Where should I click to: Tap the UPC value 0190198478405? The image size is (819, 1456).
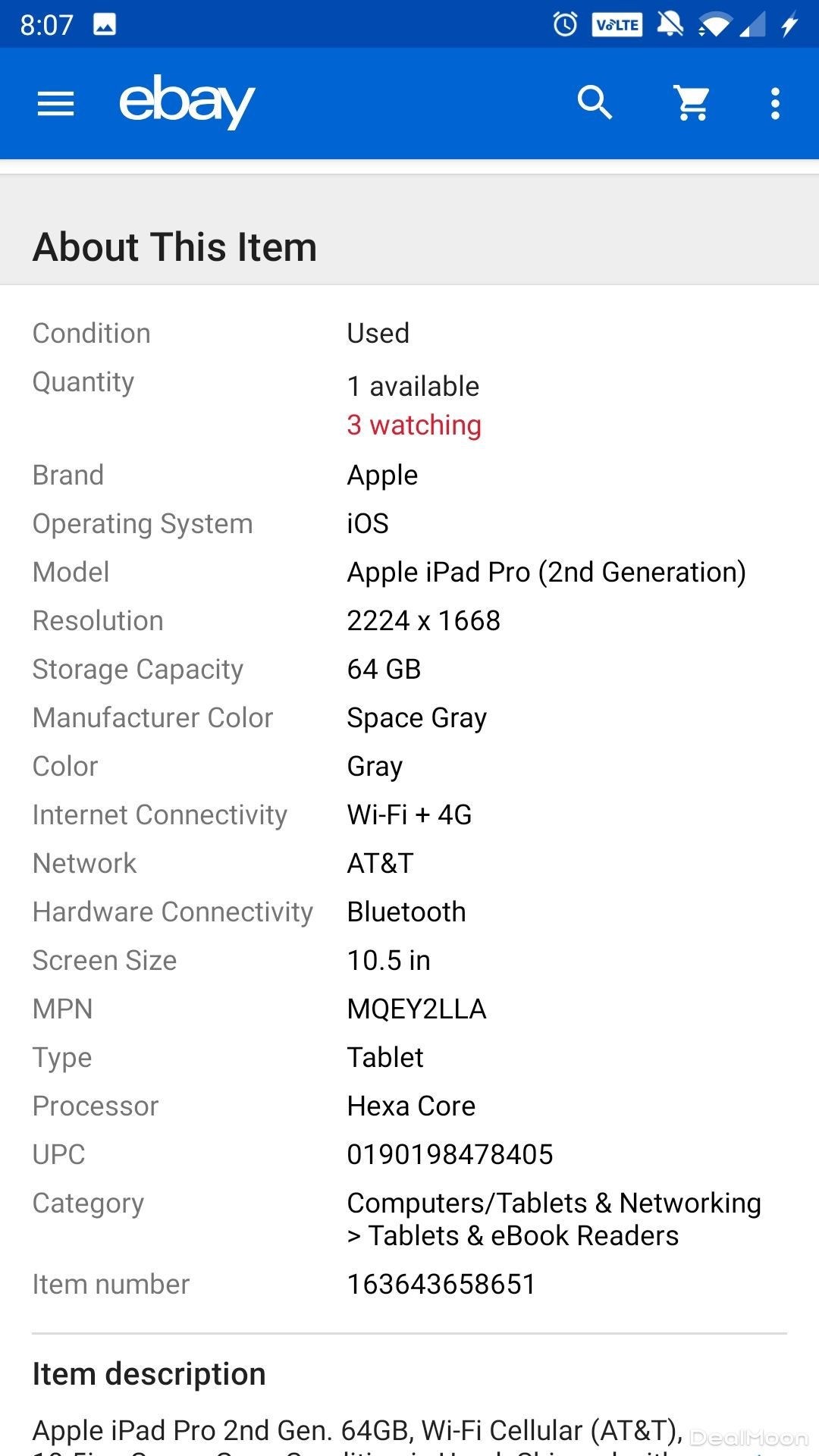click(450, 1155)
